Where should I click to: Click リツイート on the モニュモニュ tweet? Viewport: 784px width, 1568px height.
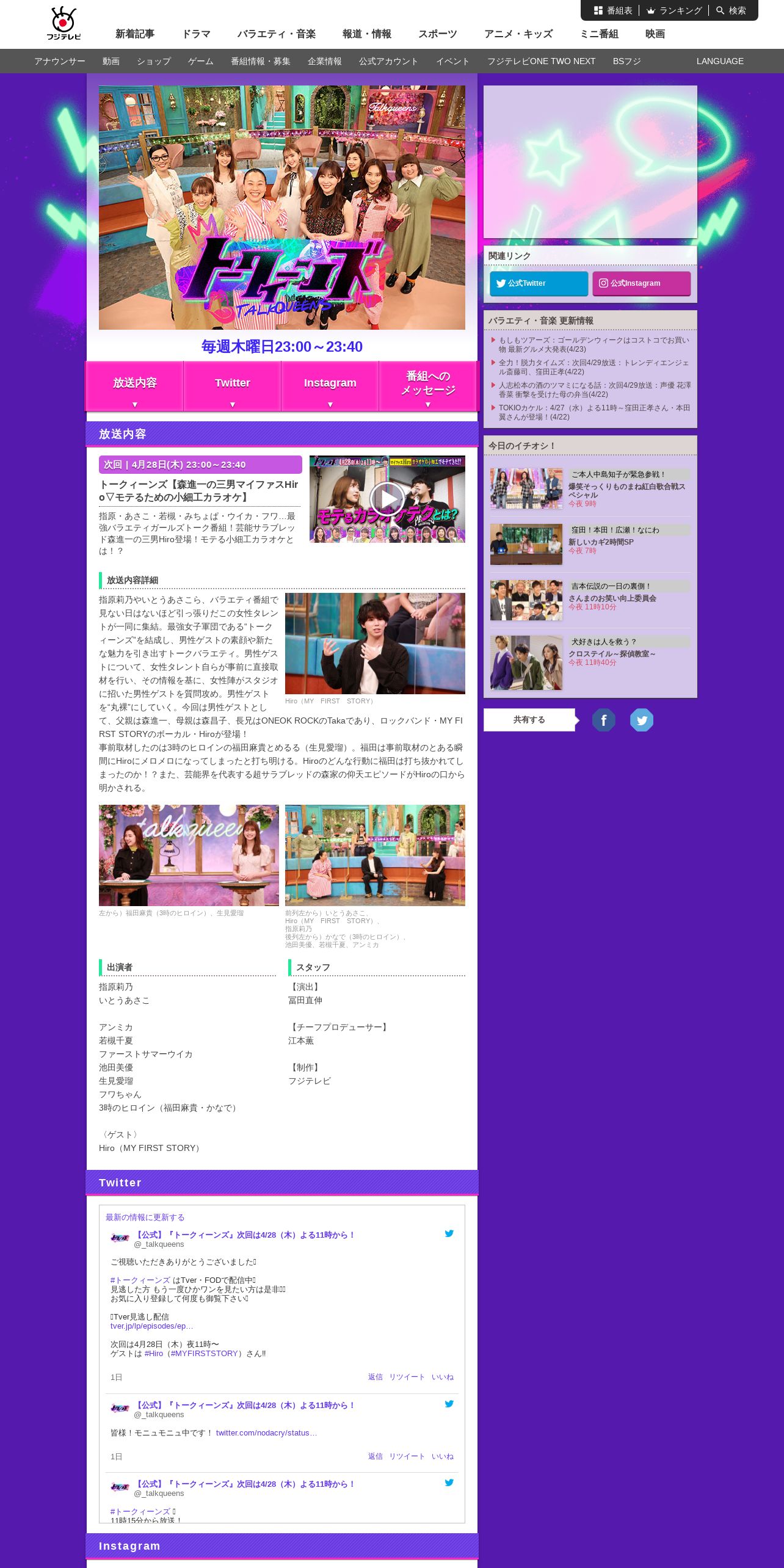[x=407, y=1456]
